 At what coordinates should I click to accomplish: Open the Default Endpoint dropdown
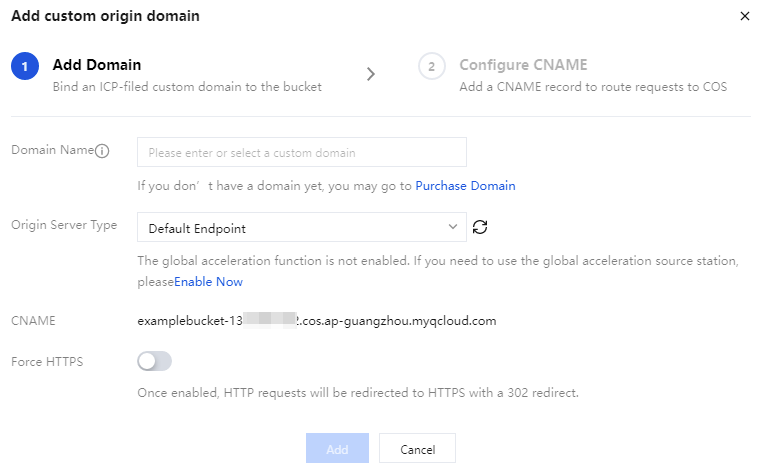(302, 227)
